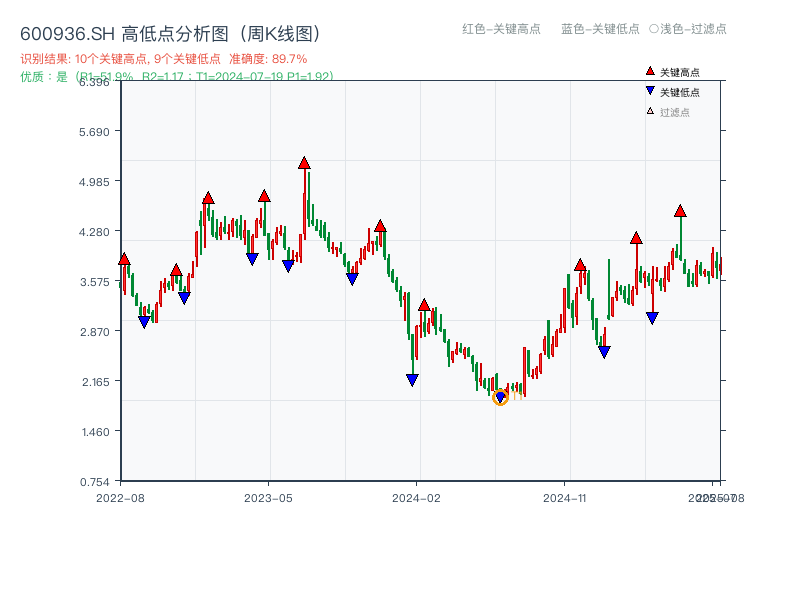Click the 5.690 y-axis label
The image size is (800, 600).
pos(94,132)
